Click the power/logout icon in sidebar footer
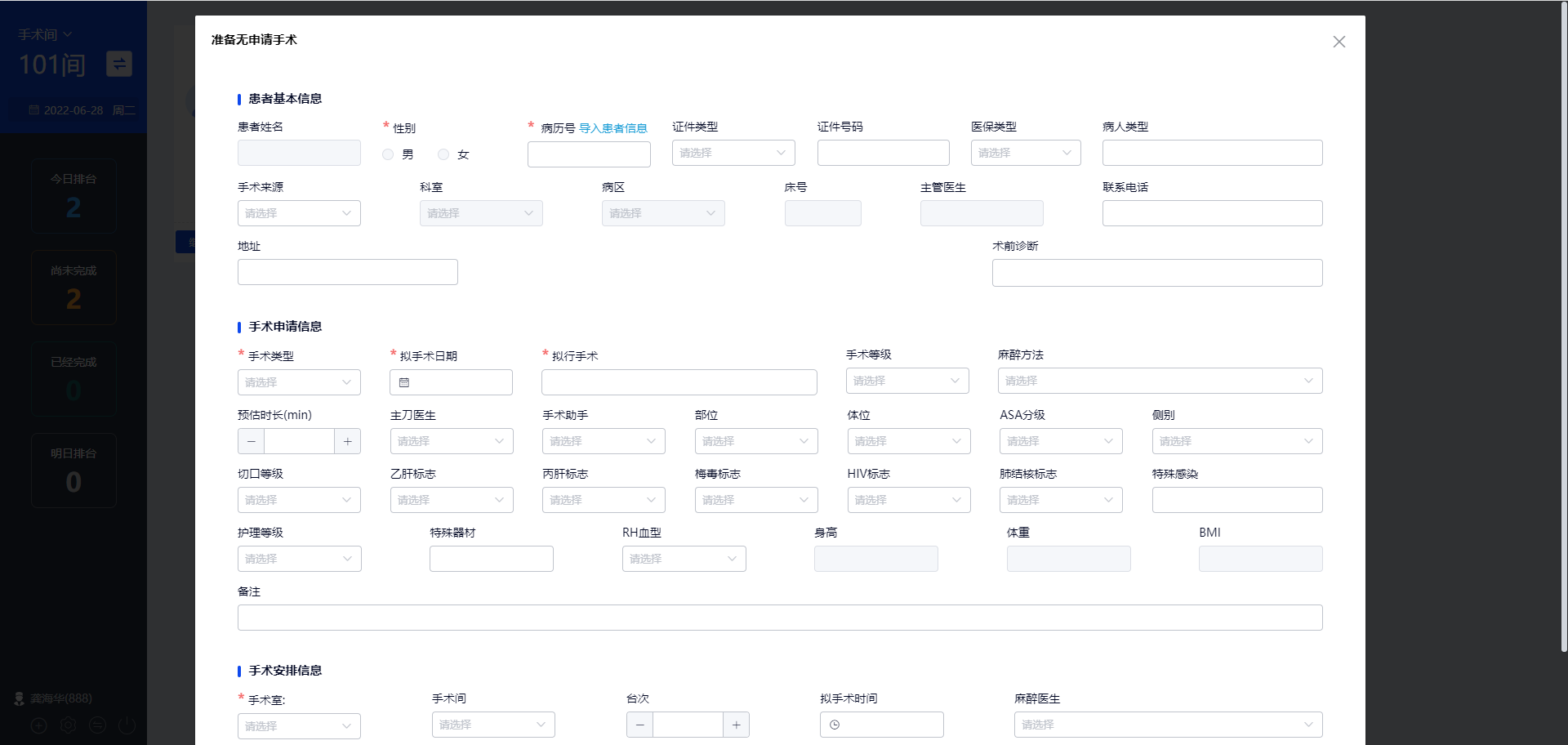 [127, 725]
